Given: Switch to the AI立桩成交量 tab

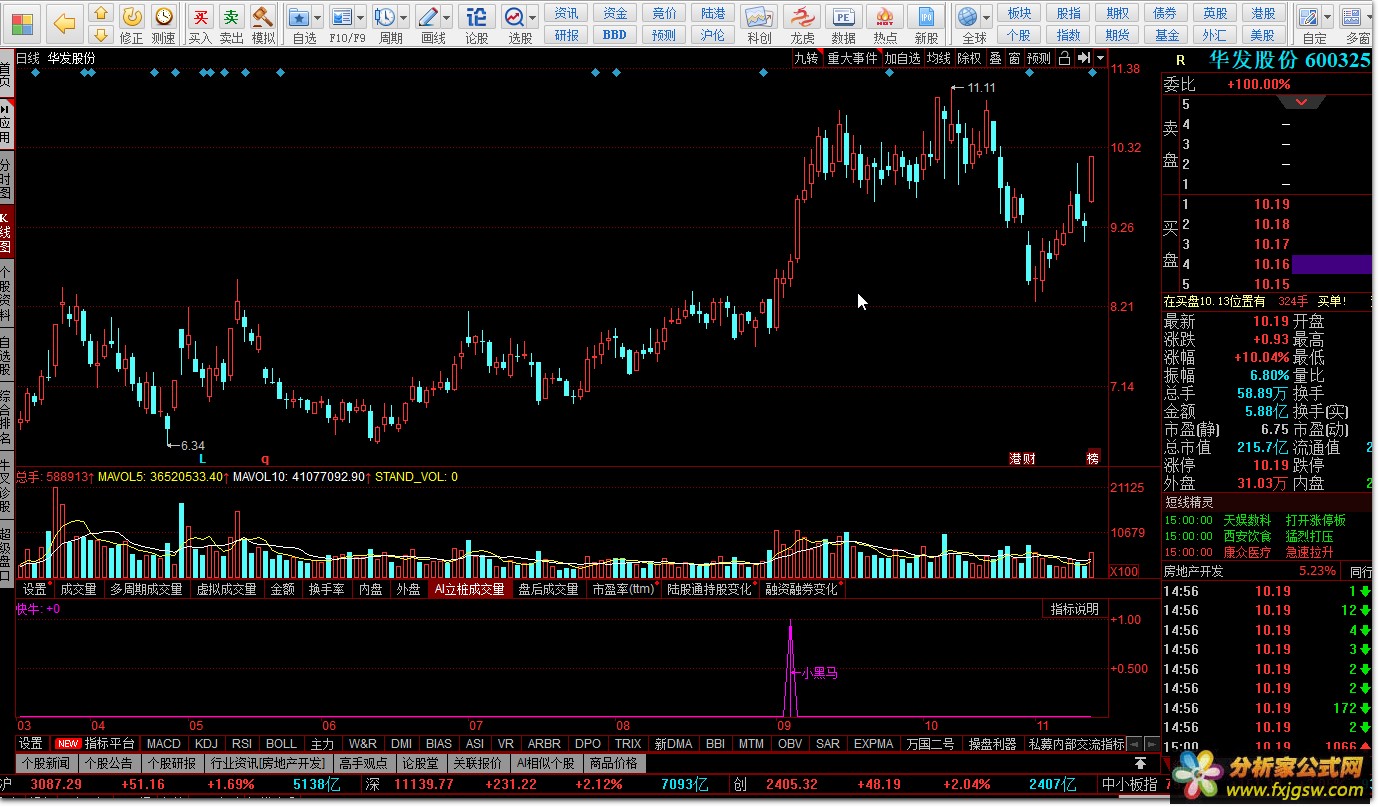Looking at the screenshot, I should [x=469, y=589].
